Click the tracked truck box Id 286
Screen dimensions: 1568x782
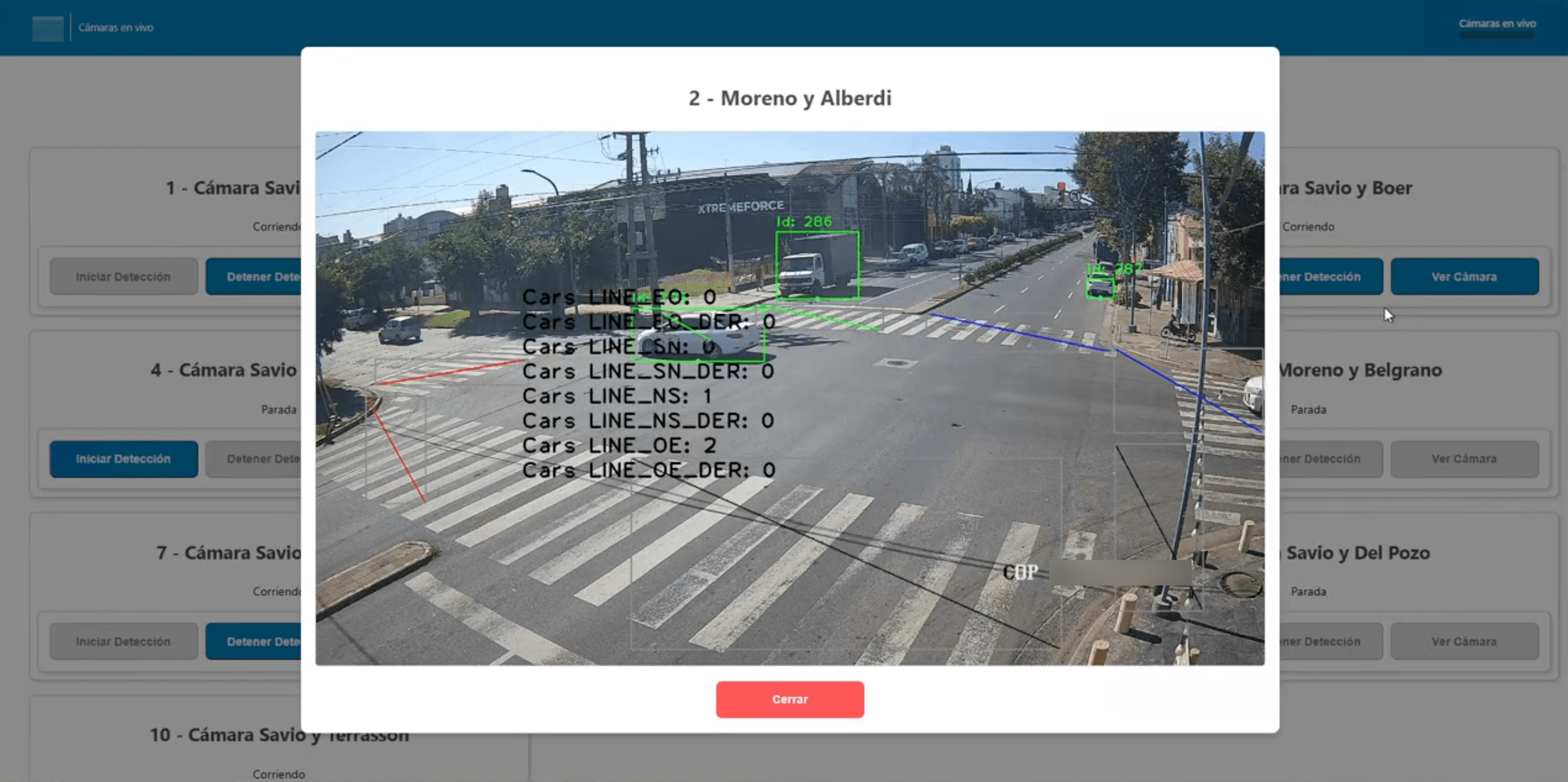click(817, 266)
